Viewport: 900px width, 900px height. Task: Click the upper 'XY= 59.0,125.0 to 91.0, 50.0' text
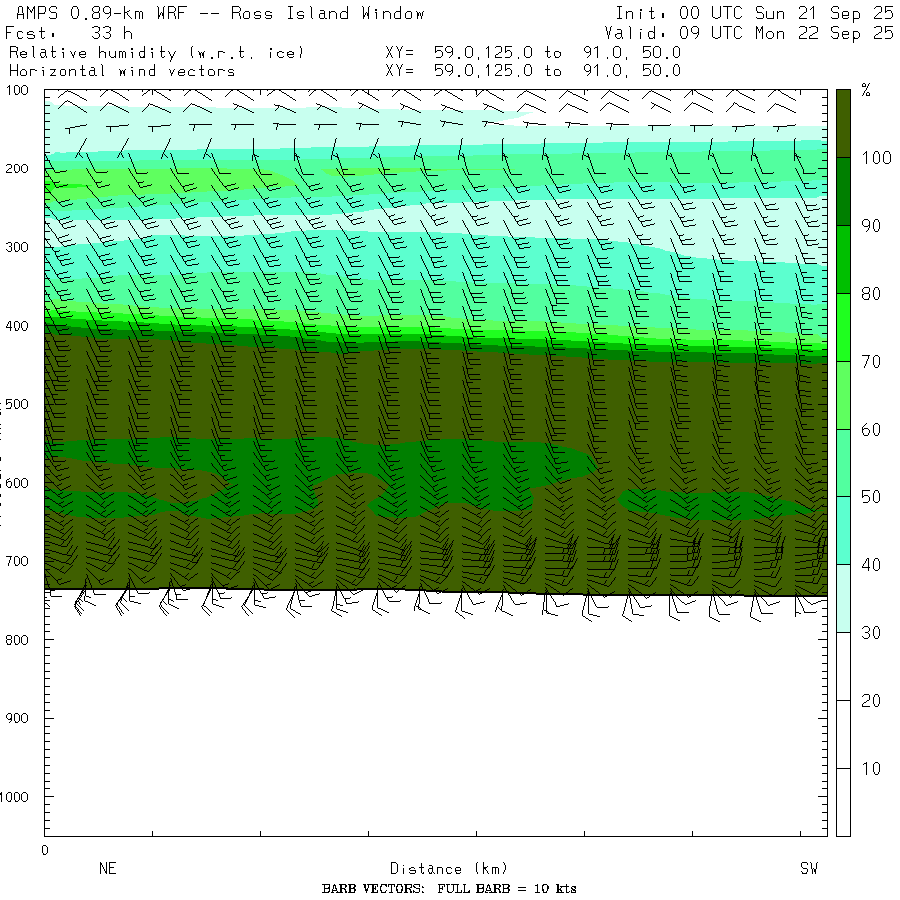click(533, 53)
